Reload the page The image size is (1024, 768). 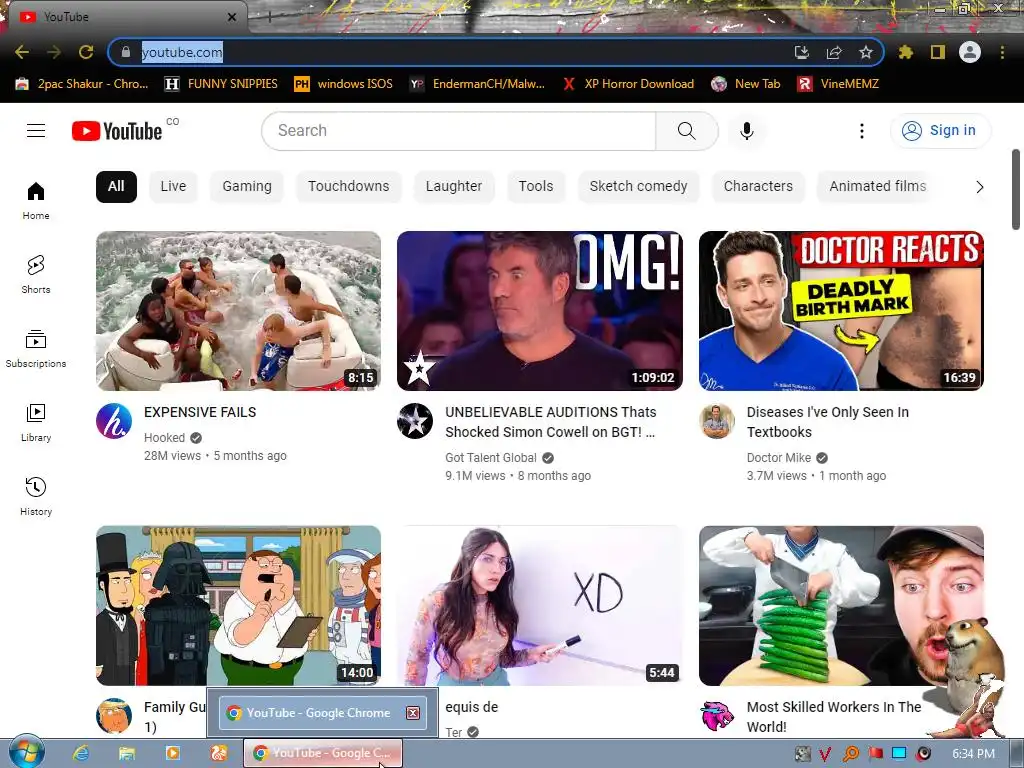[x=86, y=52]
